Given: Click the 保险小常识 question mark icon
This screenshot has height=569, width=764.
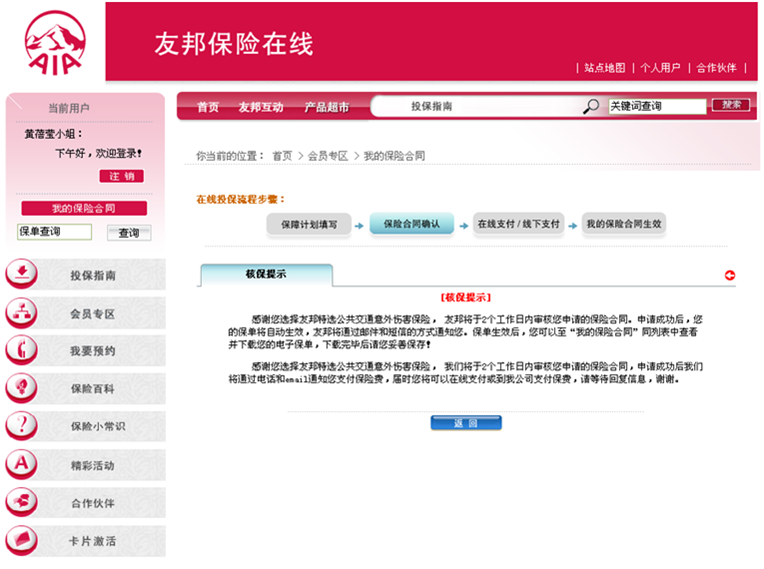Looking at the screenshot, I should point(21,426).
